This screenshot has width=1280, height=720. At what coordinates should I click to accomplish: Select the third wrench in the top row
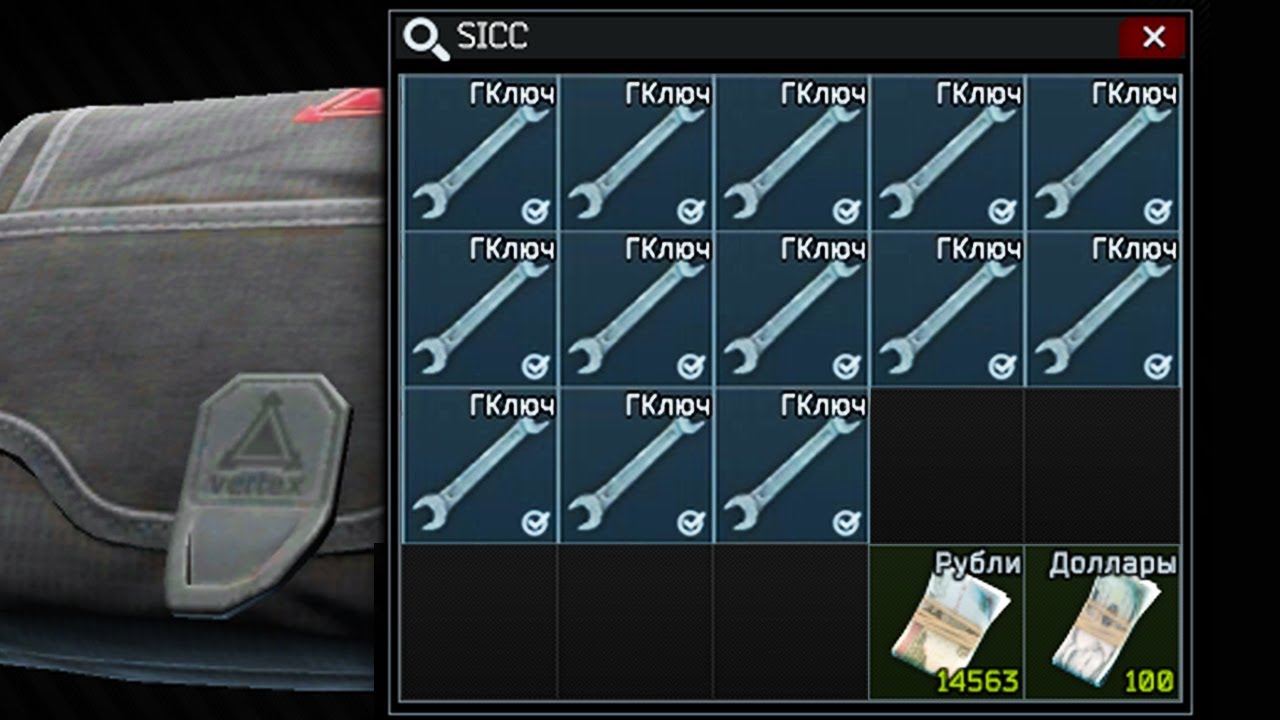click(791, 154)
